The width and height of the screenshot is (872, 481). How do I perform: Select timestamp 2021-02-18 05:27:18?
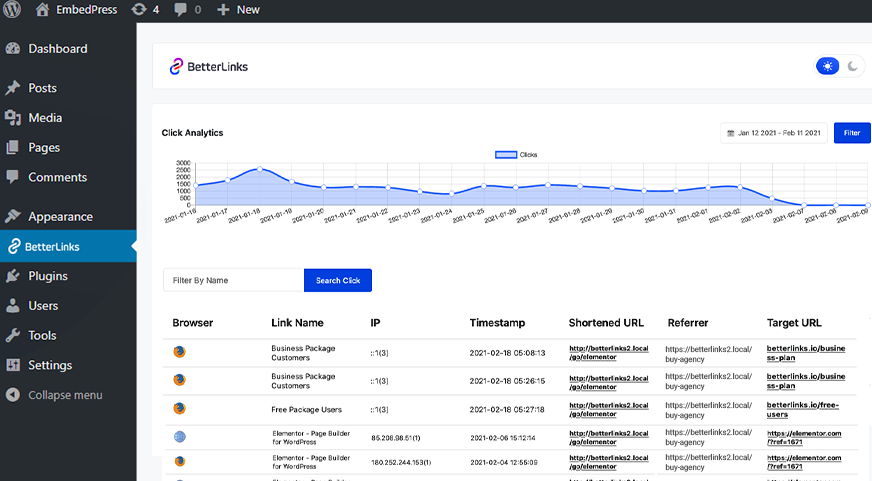[507, 409]
